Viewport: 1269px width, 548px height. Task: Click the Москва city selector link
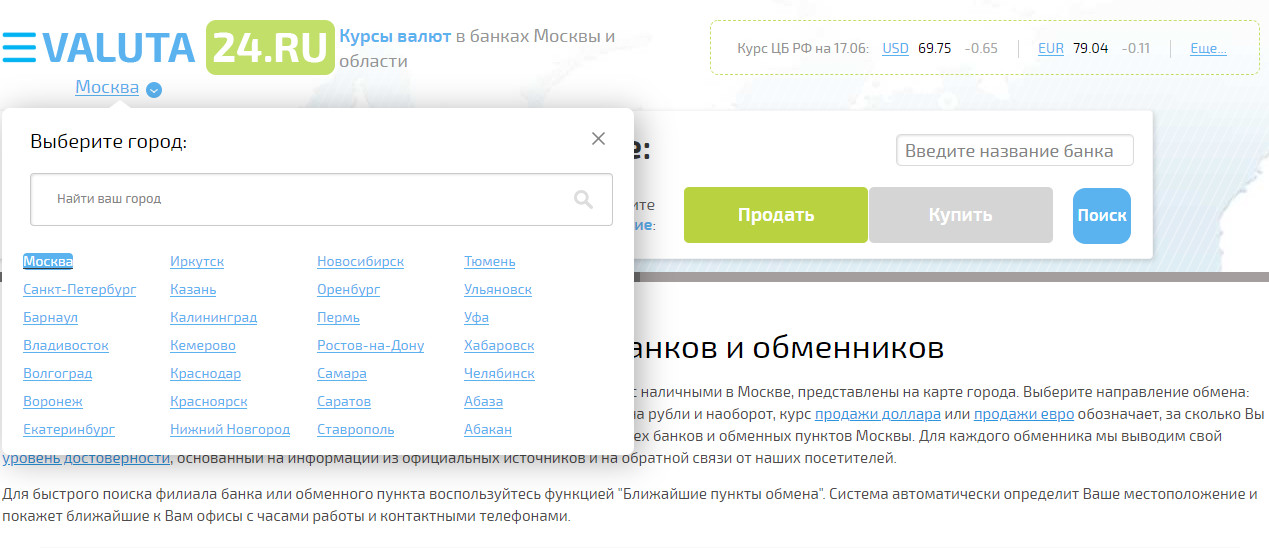107,88
